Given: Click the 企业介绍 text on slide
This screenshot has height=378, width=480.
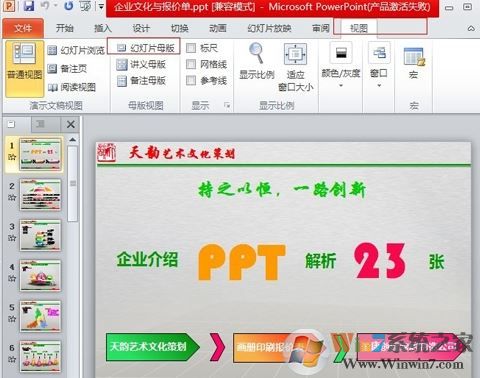Looking at the screenshot, I should coord(147,259).
